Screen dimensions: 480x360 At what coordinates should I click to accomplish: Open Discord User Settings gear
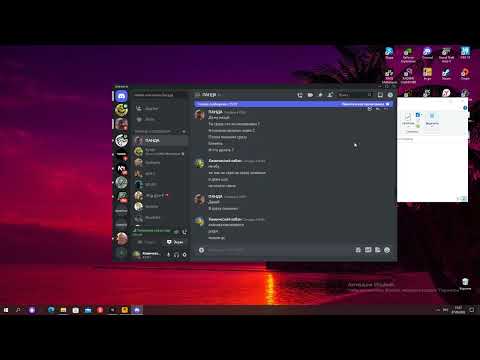[185, 255]
